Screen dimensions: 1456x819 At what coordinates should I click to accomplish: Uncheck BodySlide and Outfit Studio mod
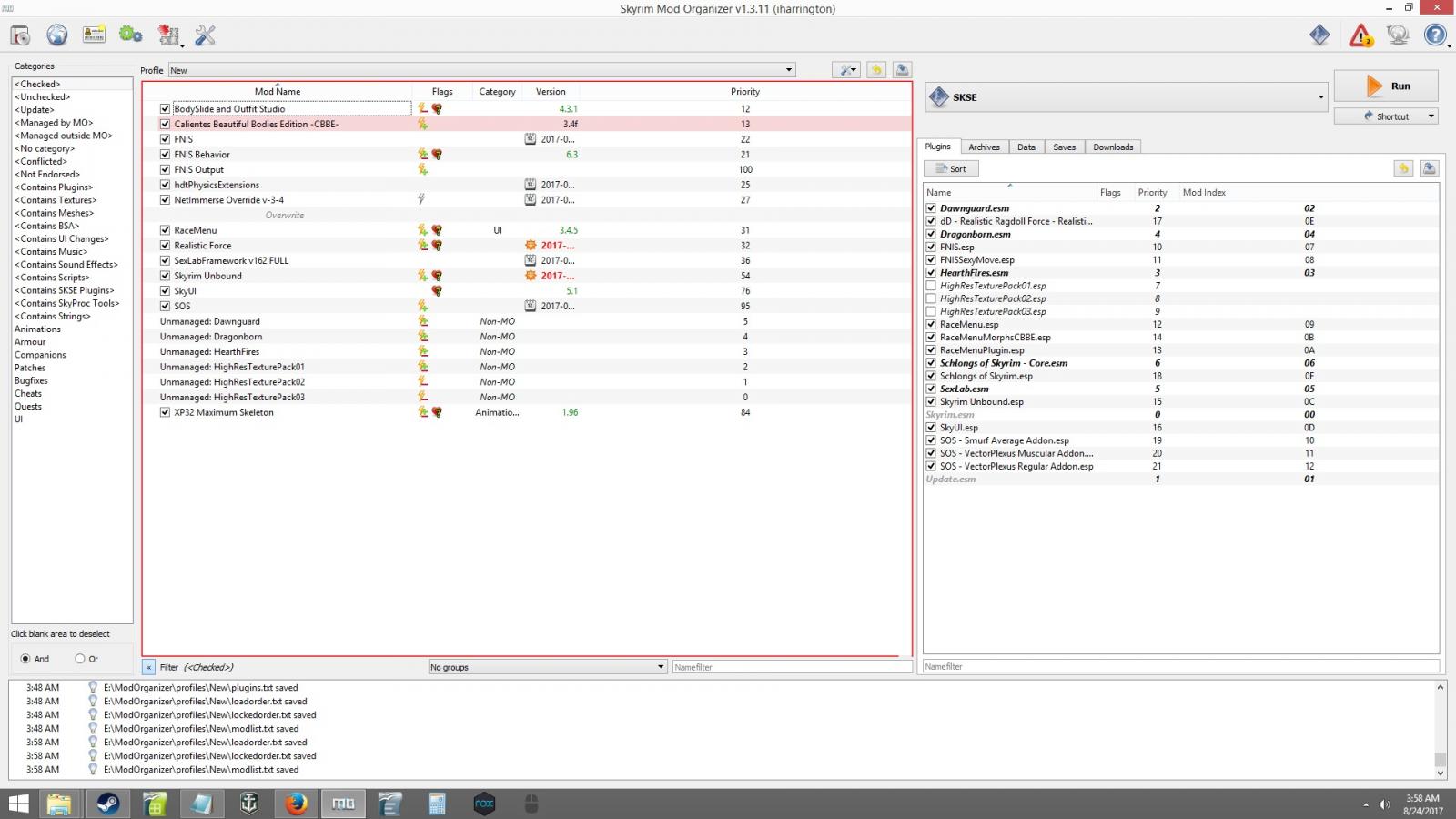click(x=165, y=109)
